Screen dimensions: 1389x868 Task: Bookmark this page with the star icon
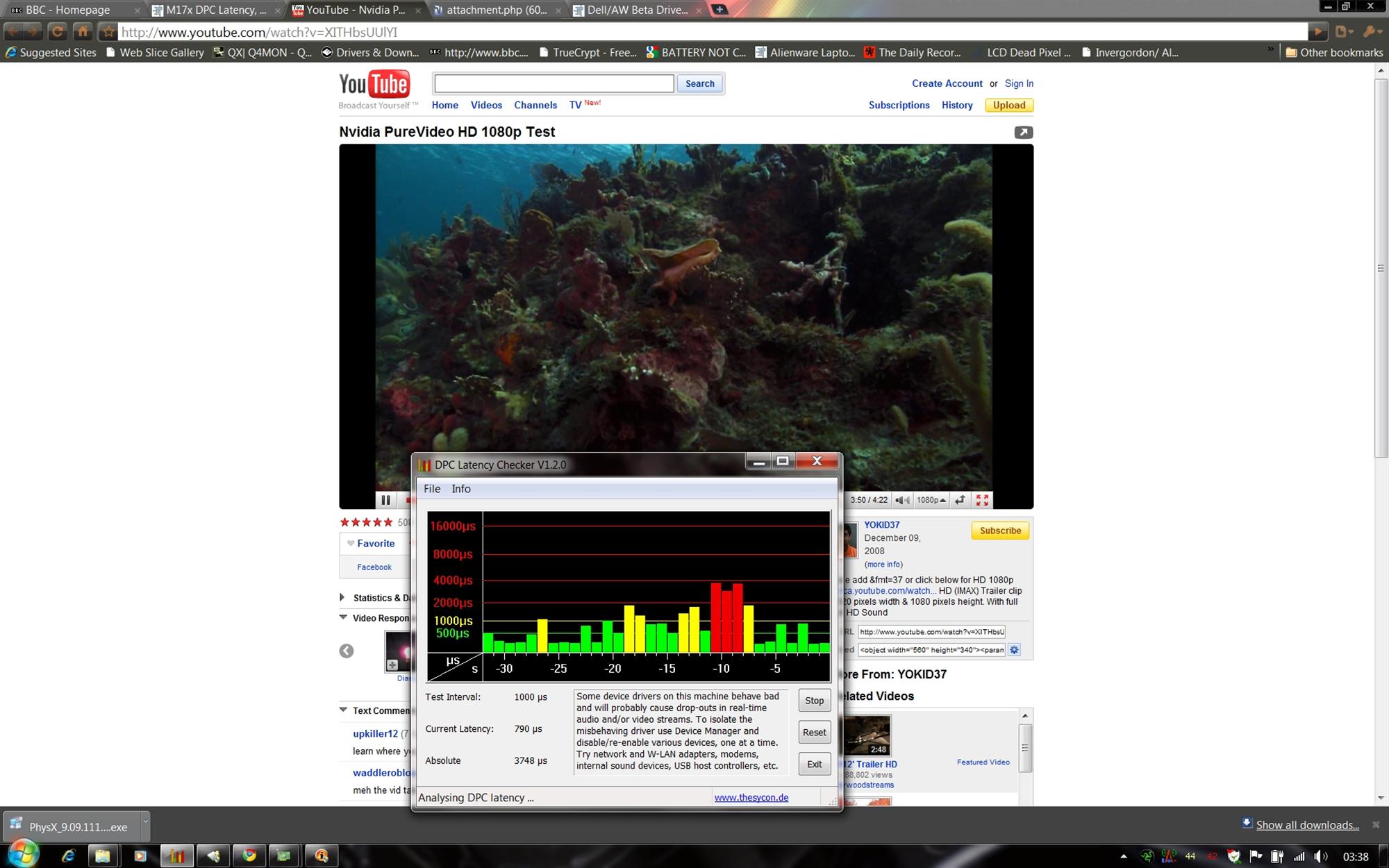point(108,31)
